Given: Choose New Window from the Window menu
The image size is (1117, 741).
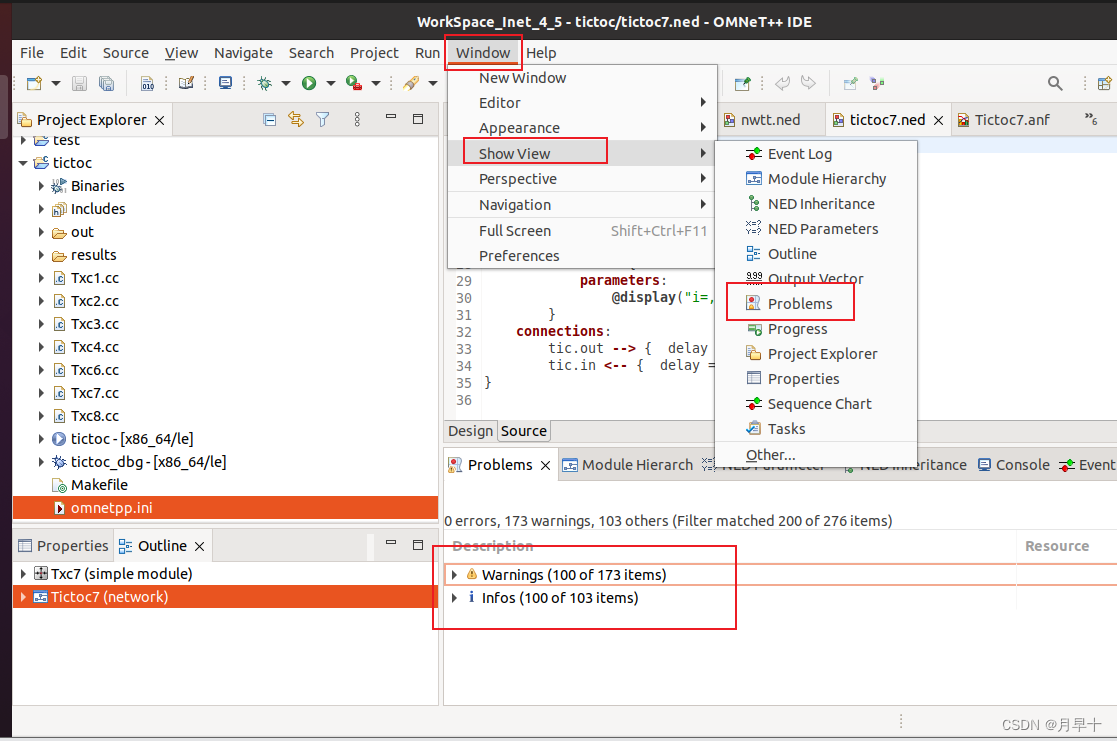Looking at the screenshot, I should point(522,78).
